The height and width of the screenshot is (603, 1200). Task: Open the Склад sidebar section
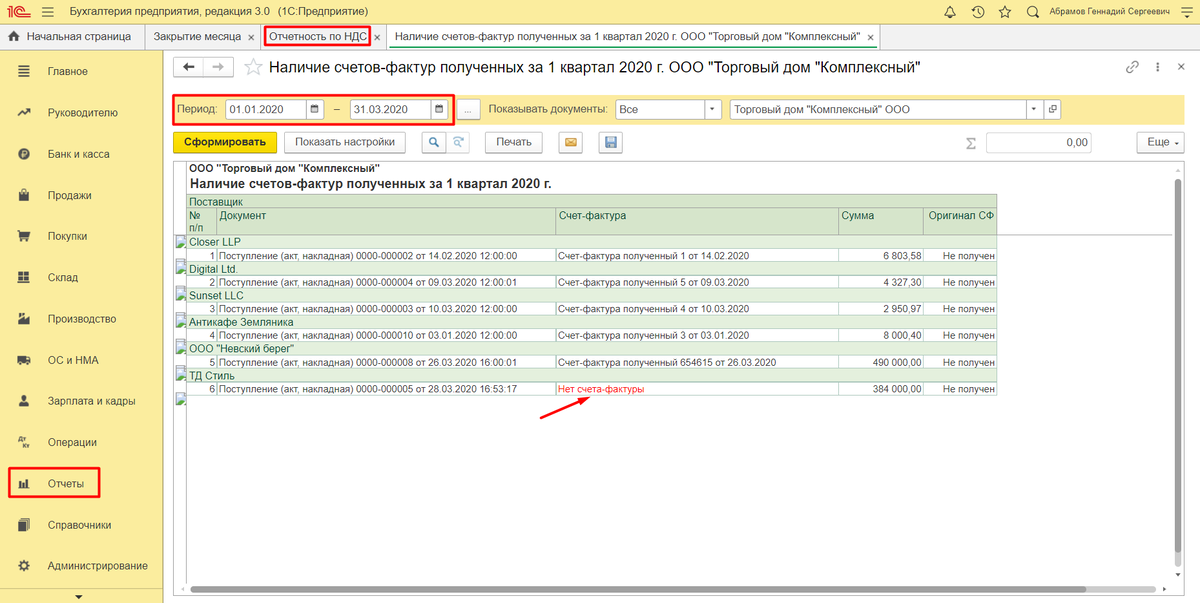pyautogui.click(x=63, y=277)
